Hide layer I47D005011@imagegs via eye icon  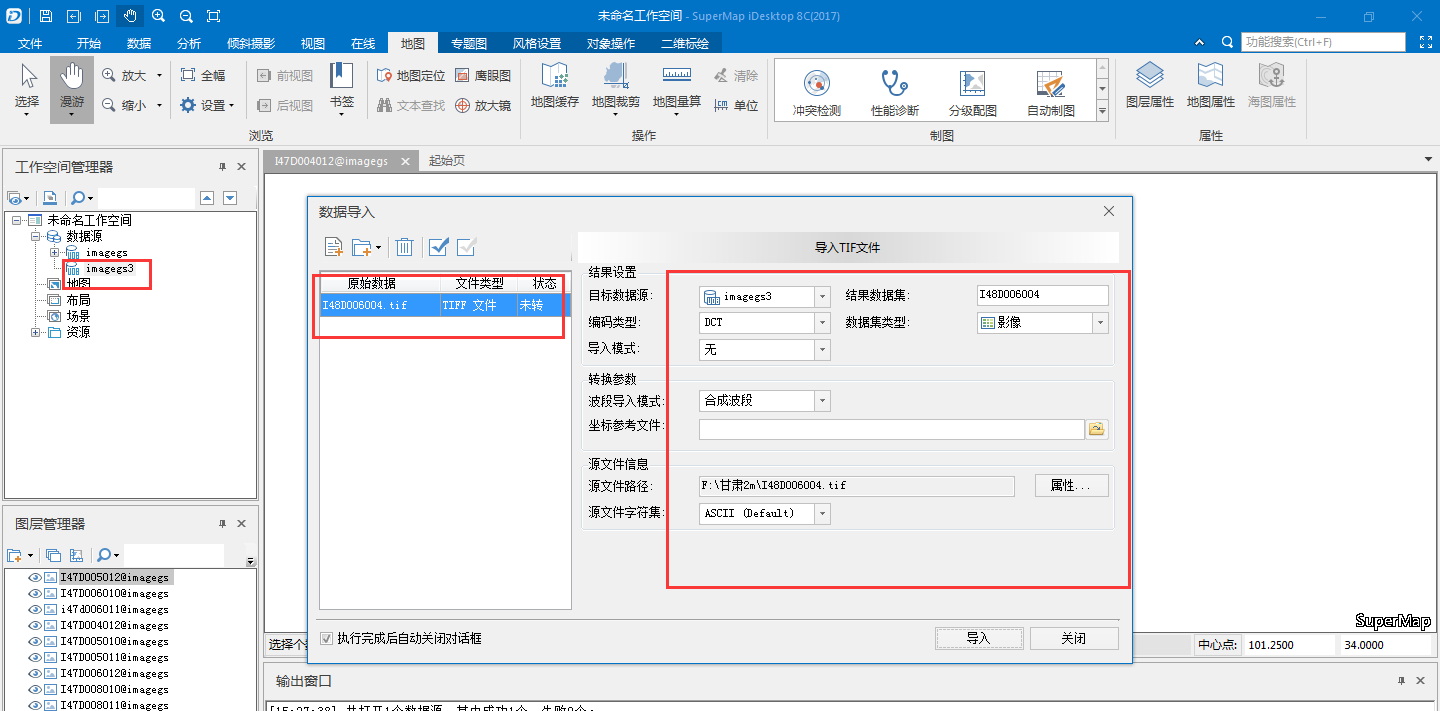[34, 657]
